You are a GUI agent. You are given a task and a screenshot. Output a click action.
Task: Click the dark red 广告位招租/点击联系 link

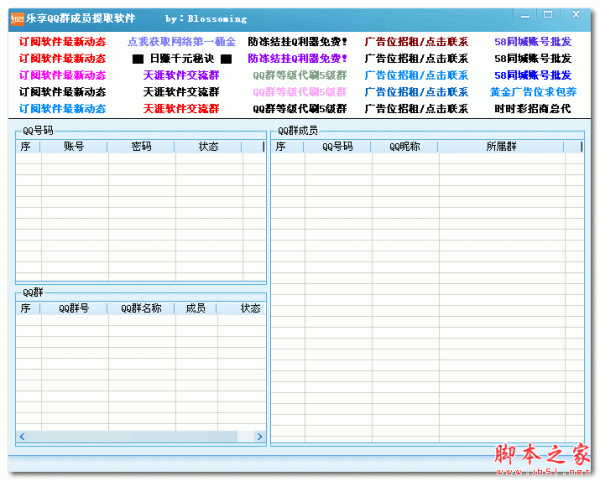416,42
